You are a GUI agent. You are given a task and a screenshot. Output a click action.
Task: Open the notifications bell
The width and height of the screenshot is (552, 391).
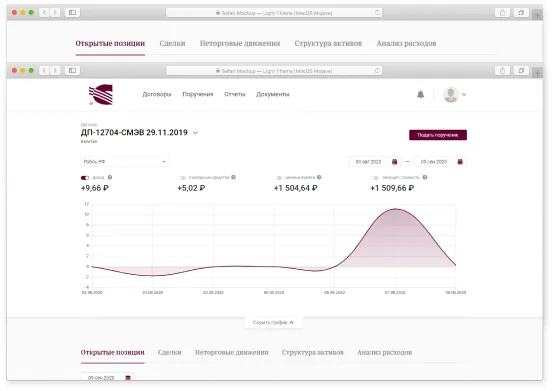pos(420,94)
